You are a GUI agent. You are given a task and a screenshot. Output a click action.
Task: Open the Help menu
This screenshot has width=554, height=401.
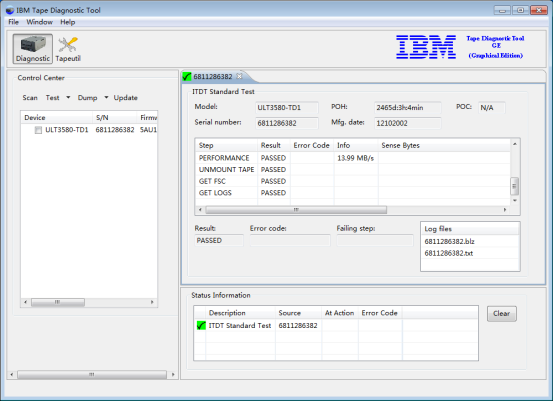tap(67, 22)
